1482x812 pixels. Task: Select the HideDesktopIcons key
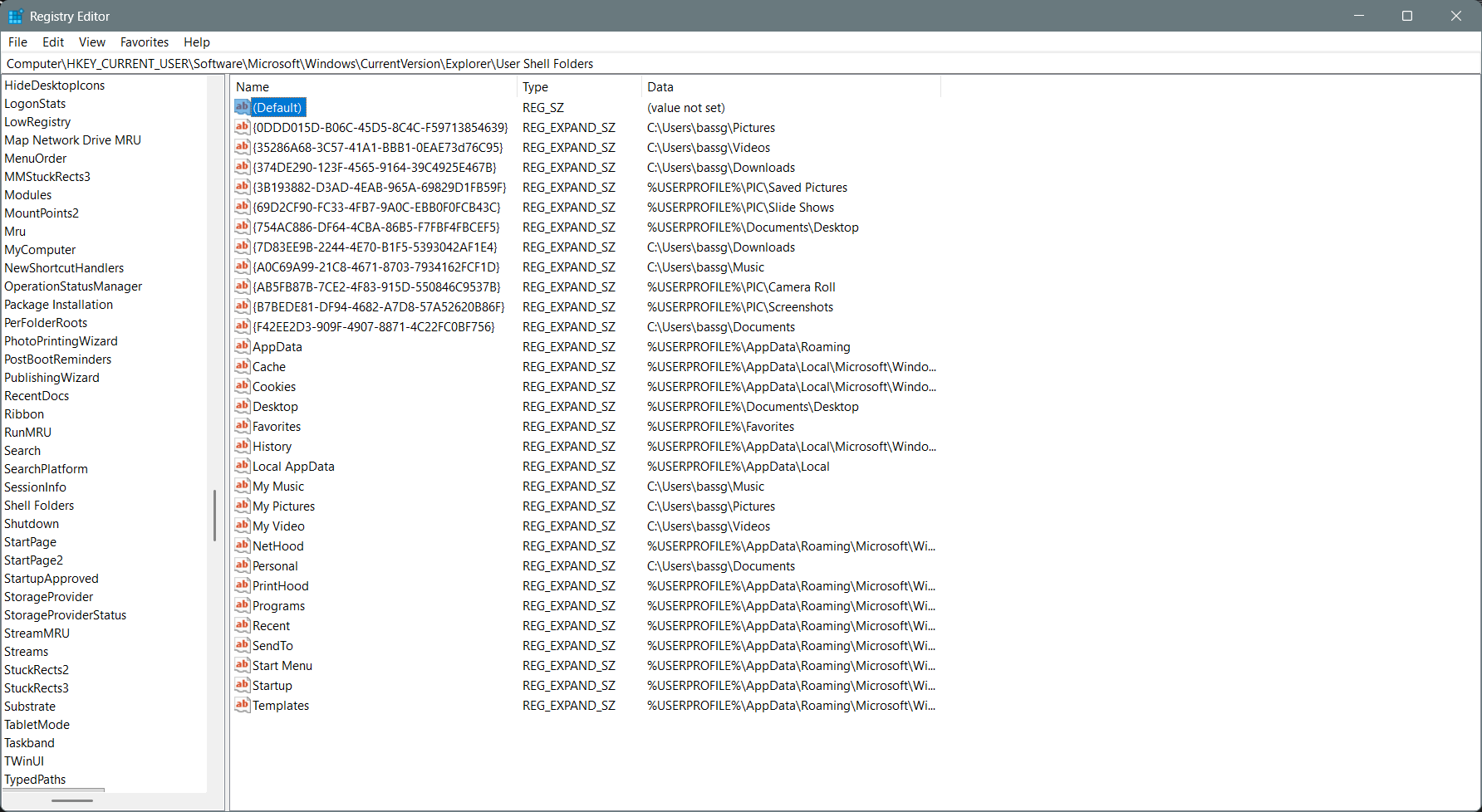[x=55, y=86]
